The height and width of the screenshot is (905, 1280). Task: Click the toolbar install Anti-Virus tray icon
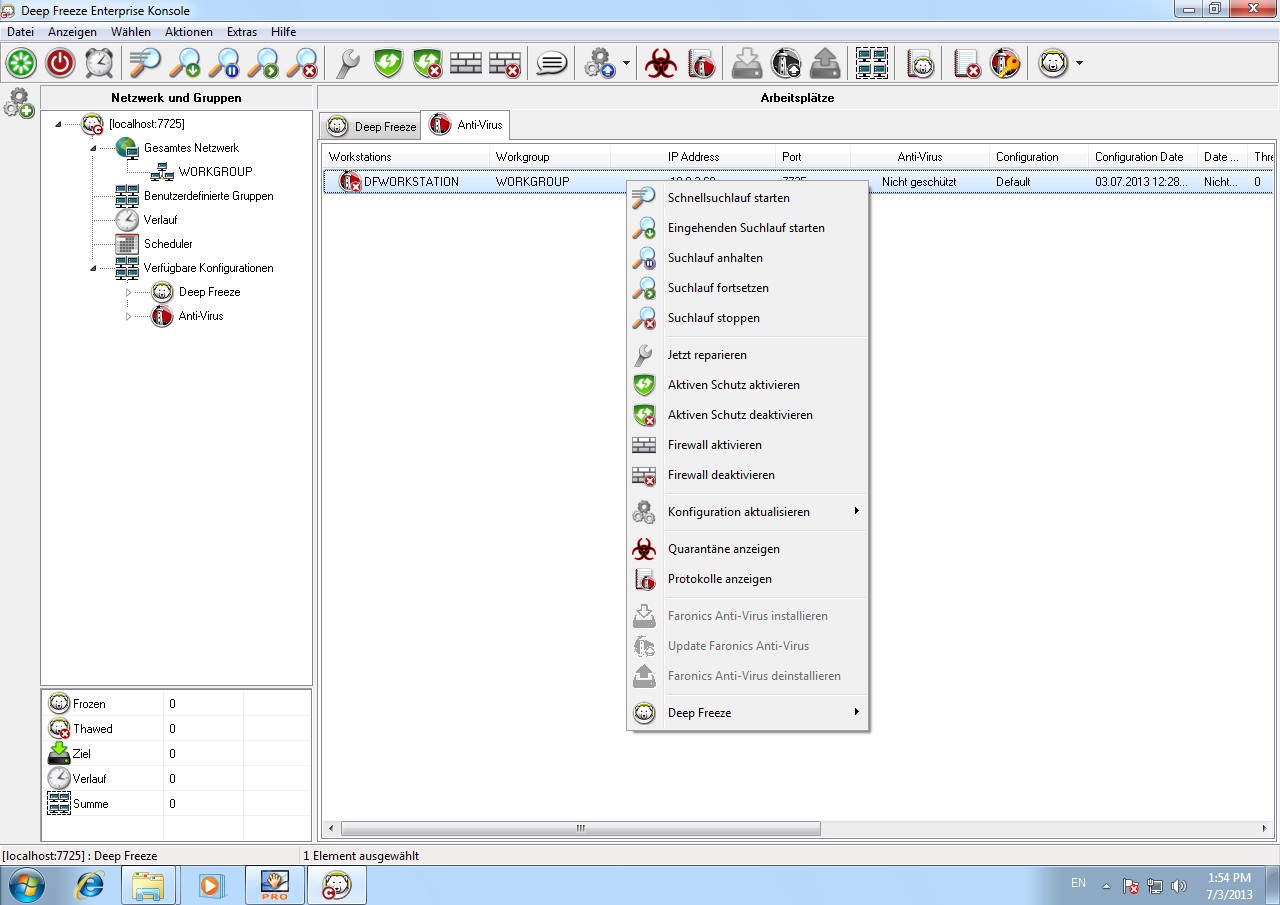747,64
